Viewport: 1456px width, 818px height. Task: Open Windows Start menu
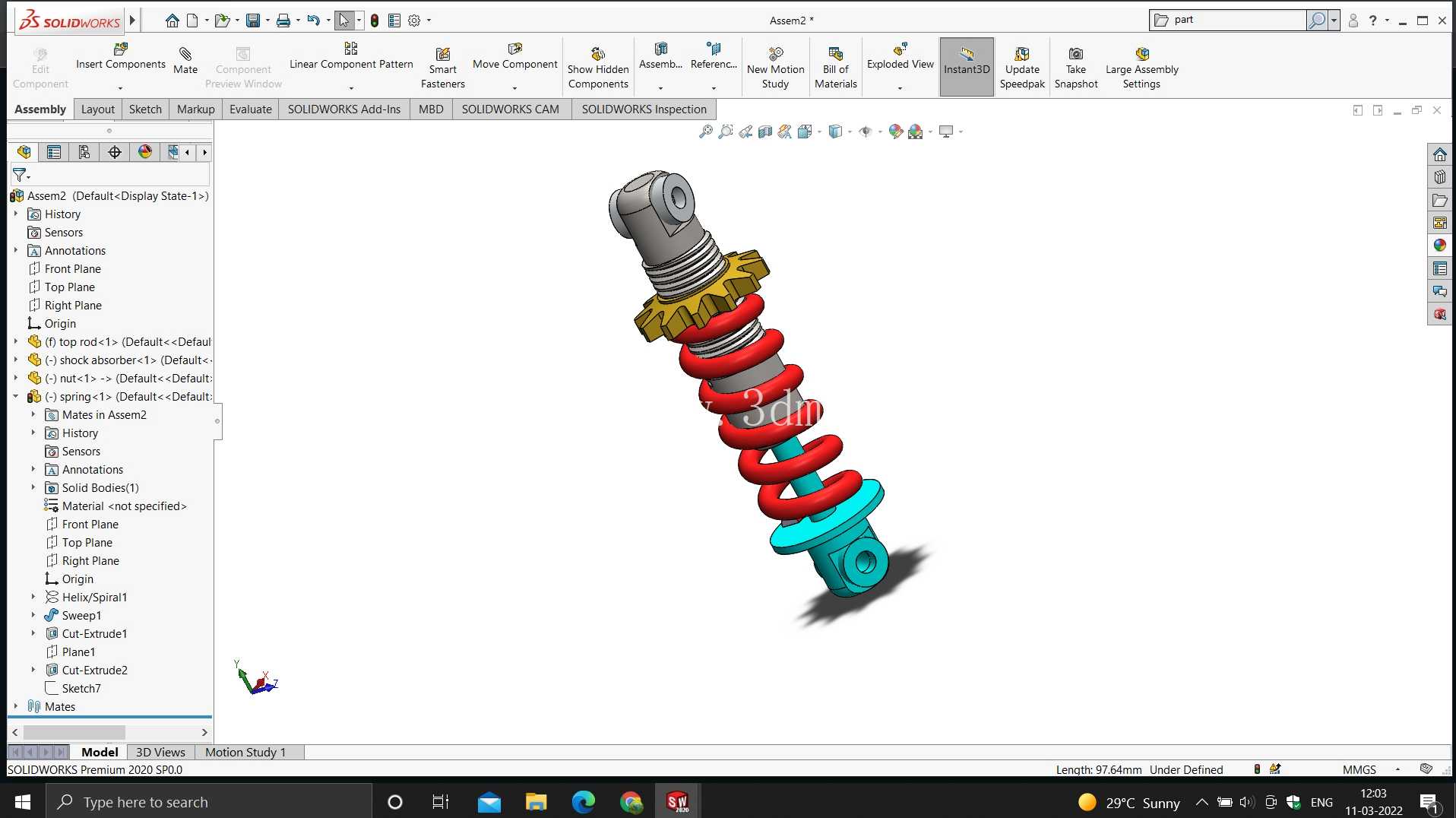[23, 801]
